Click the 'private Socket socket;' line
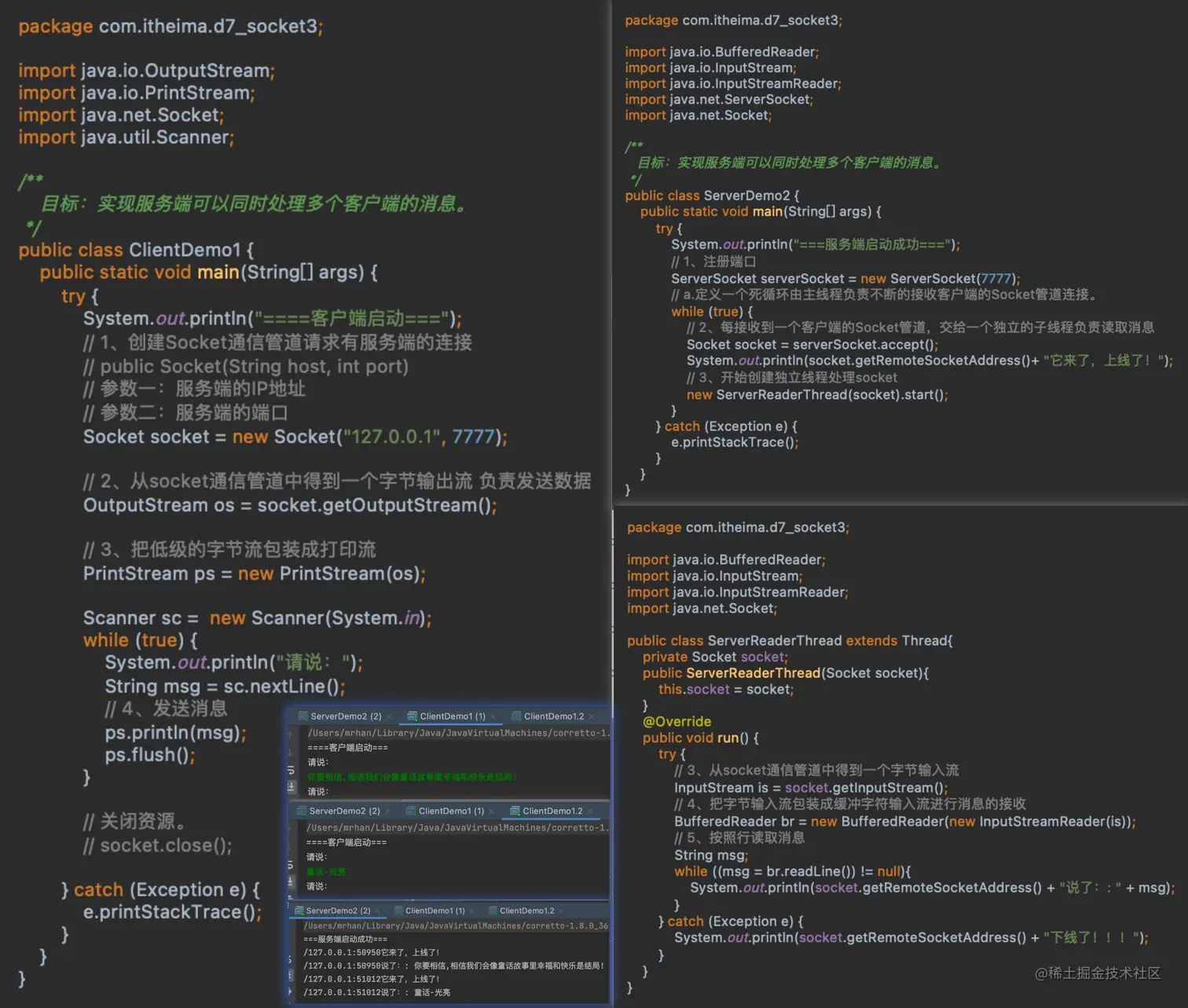Screen dimensions: 1188x1008 [x=715, y=657]
